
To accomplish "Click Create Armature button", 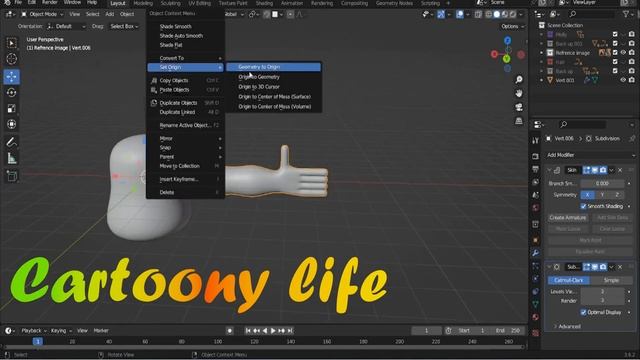I will coord(568,218).
